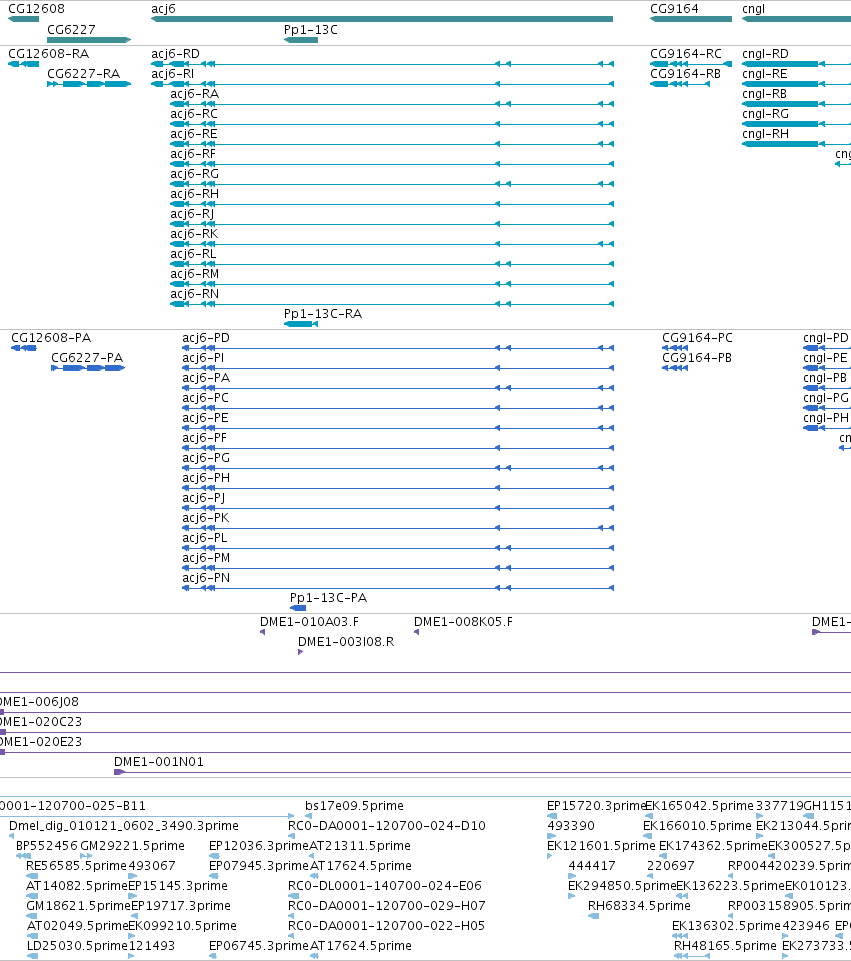Click CG9164-RC transcript label
Viewport: 851px width, 961px height.
pos(686,54)
